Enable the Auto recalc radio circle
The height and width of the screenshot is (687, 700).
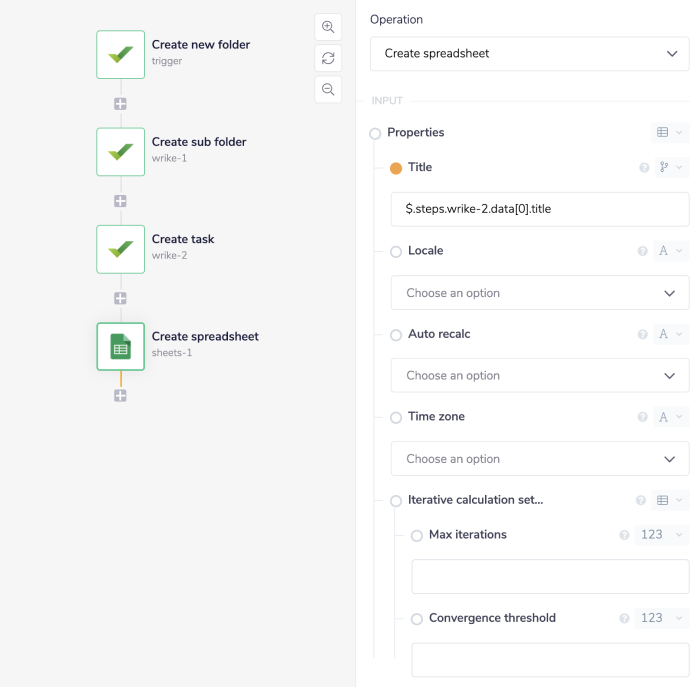396,335
